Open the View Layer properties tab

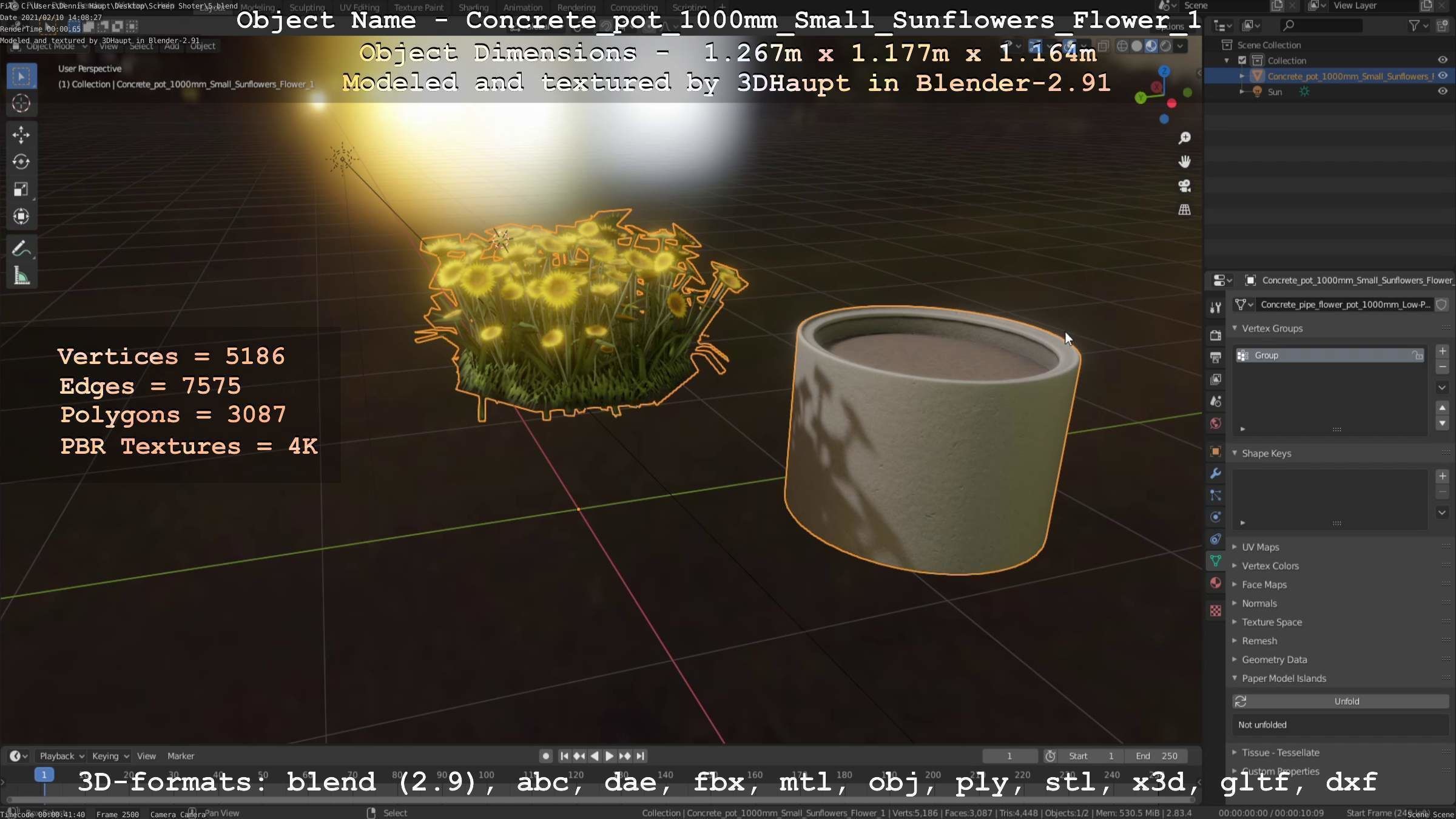tap(1216, 379)
